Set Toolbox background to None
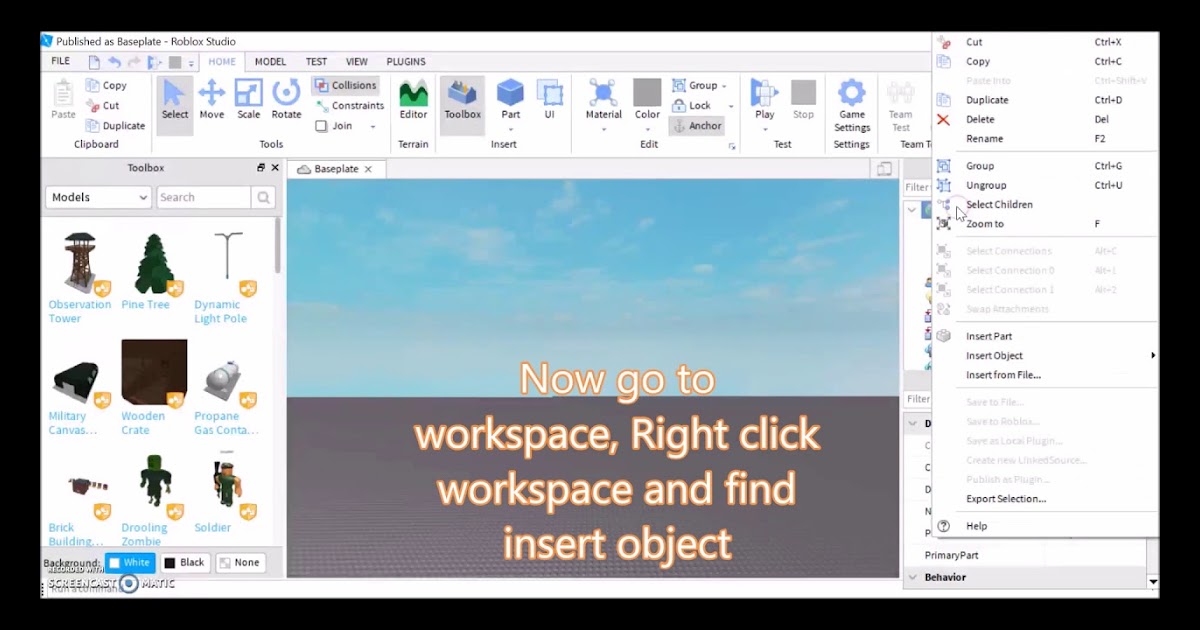1200x630 pixels. 240,563
